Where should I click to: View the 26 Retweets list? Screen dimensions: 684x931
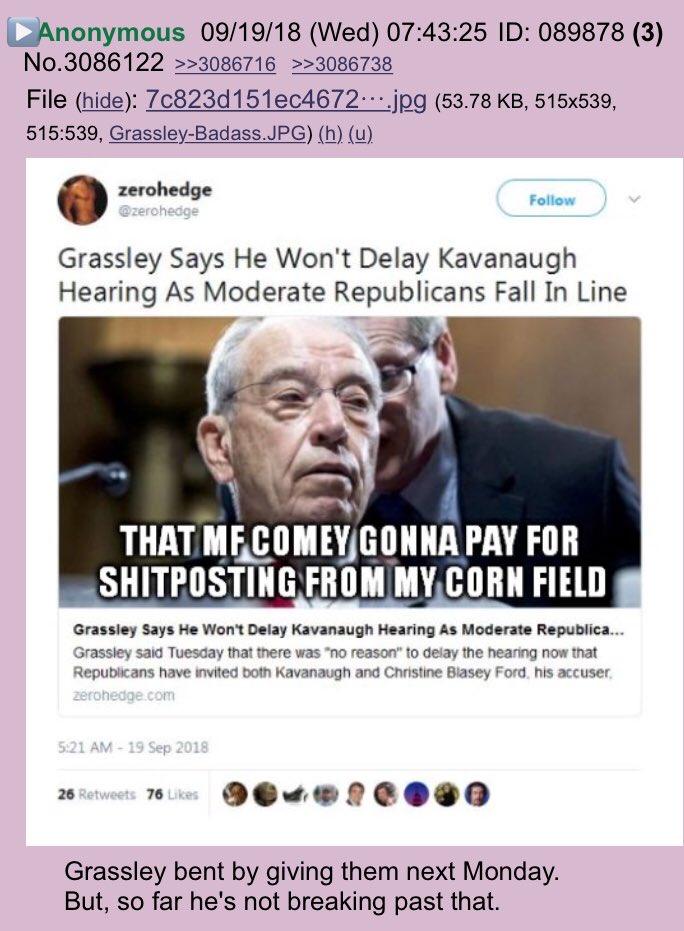[97, 794]
